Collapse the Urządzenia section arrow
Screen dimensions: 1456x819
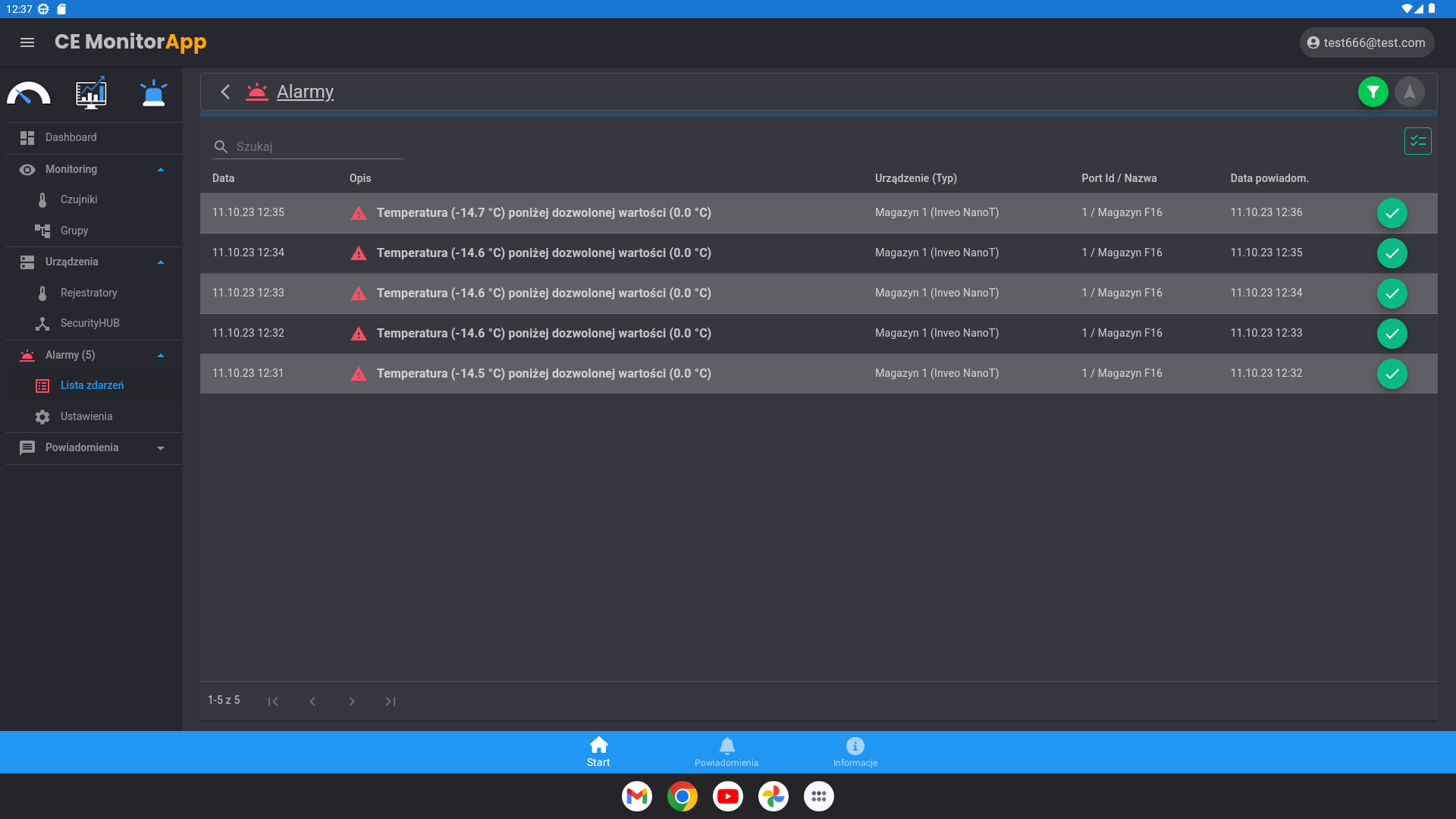pyautogui.click(x=161, y=262)
